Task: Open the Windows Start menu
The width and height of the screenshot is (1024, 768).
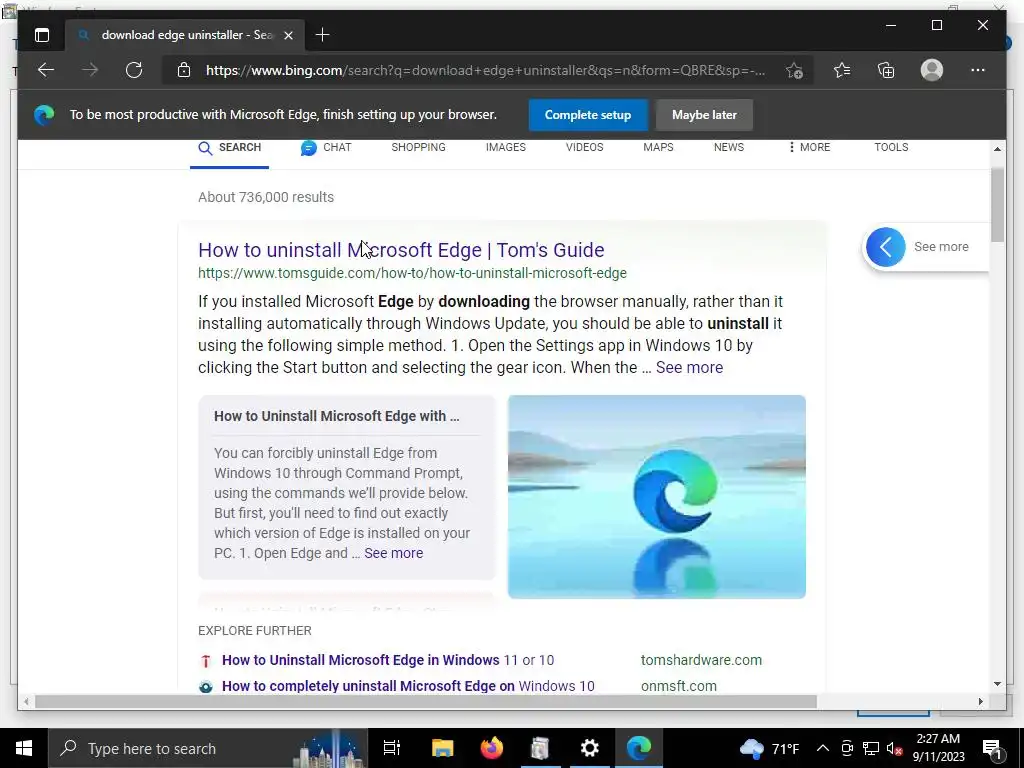Action: [x=24, y=748]
